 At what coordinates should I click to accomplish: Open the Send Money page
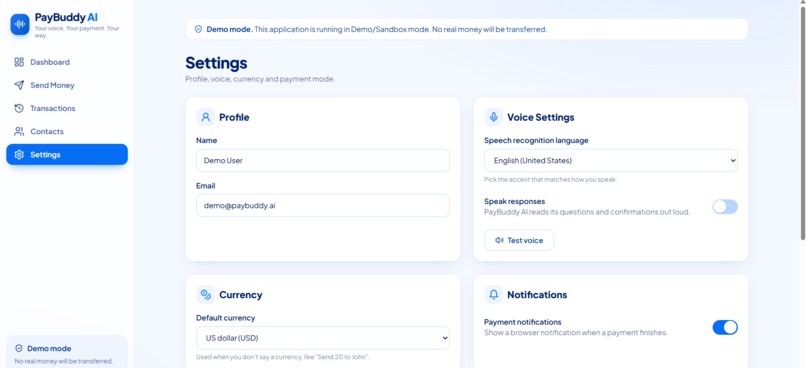(67, 85)
